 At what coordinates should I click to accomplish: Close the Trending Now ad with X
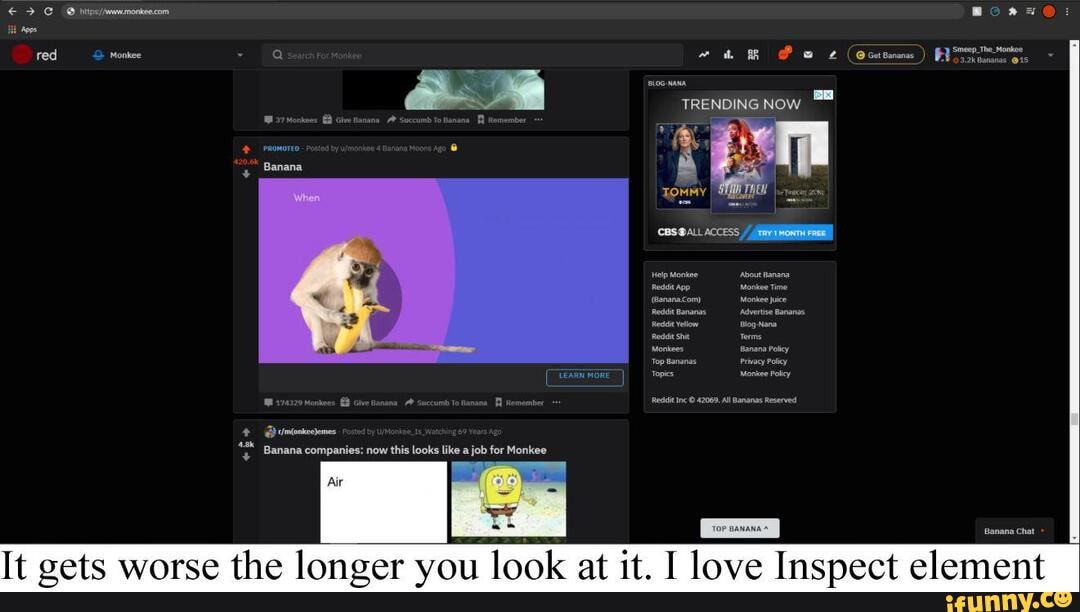828,94
